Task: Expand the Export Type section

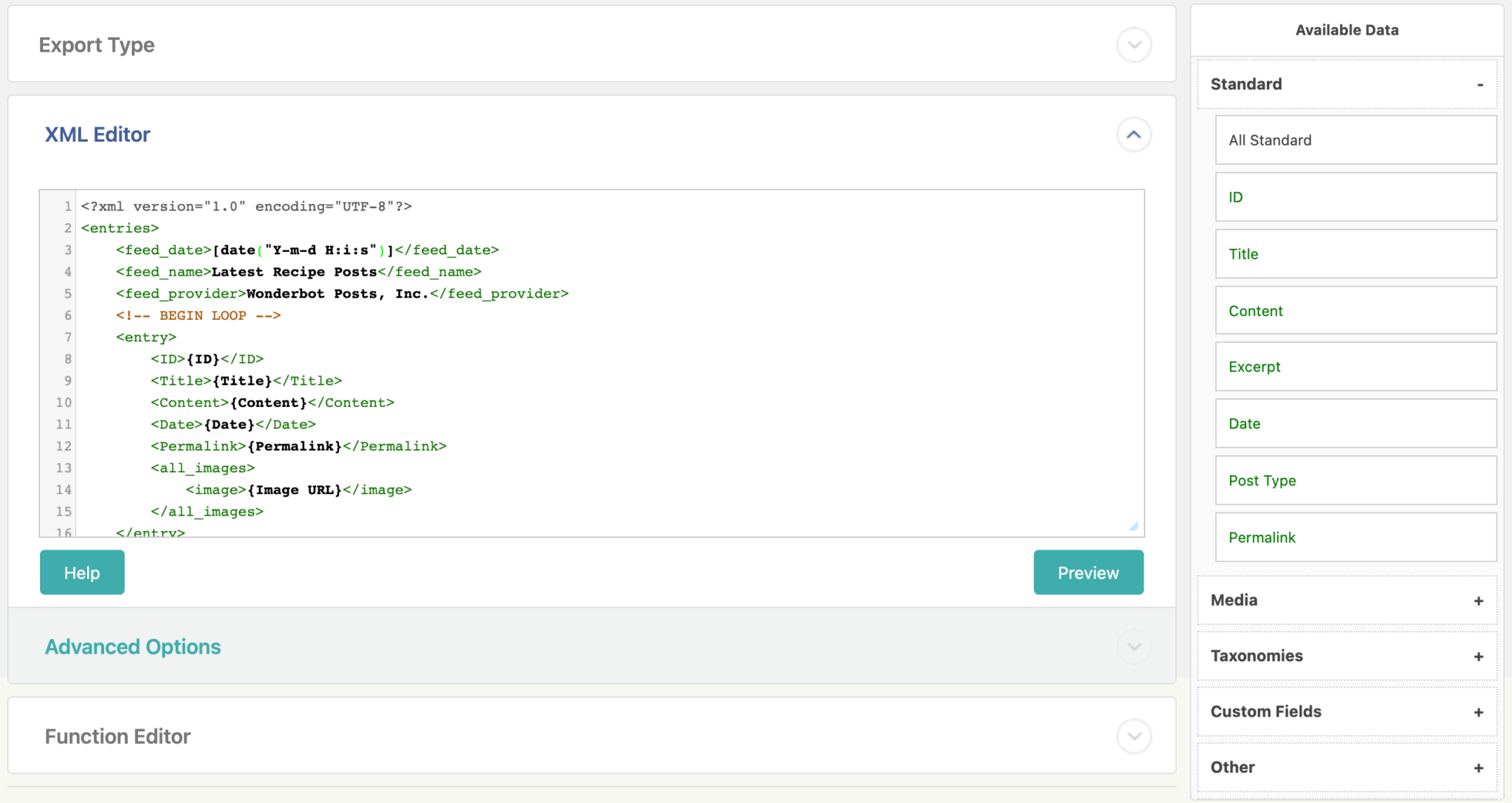Action: (x=1134, y=44)
